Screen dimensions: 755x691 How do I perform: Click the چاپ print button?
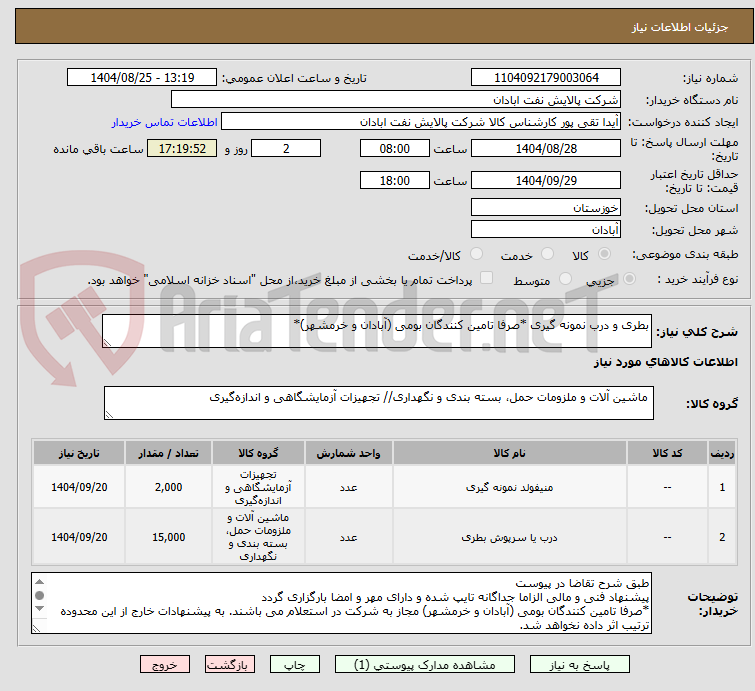tap(295, 665)
